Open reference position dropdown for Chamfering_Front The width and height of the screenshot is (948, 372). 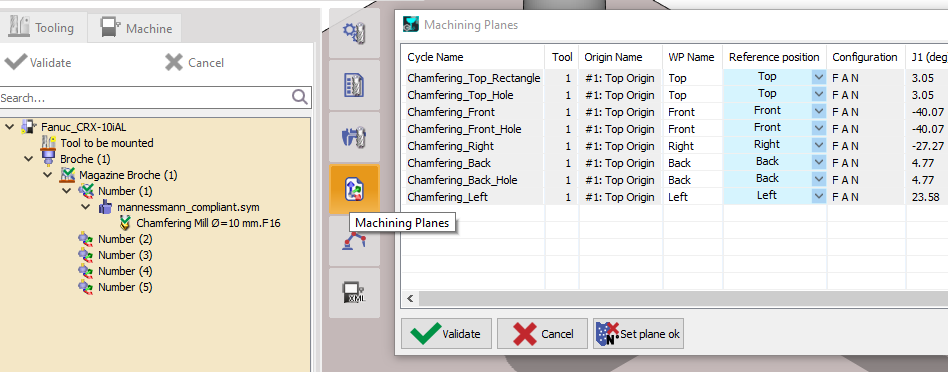pos(819,111)
